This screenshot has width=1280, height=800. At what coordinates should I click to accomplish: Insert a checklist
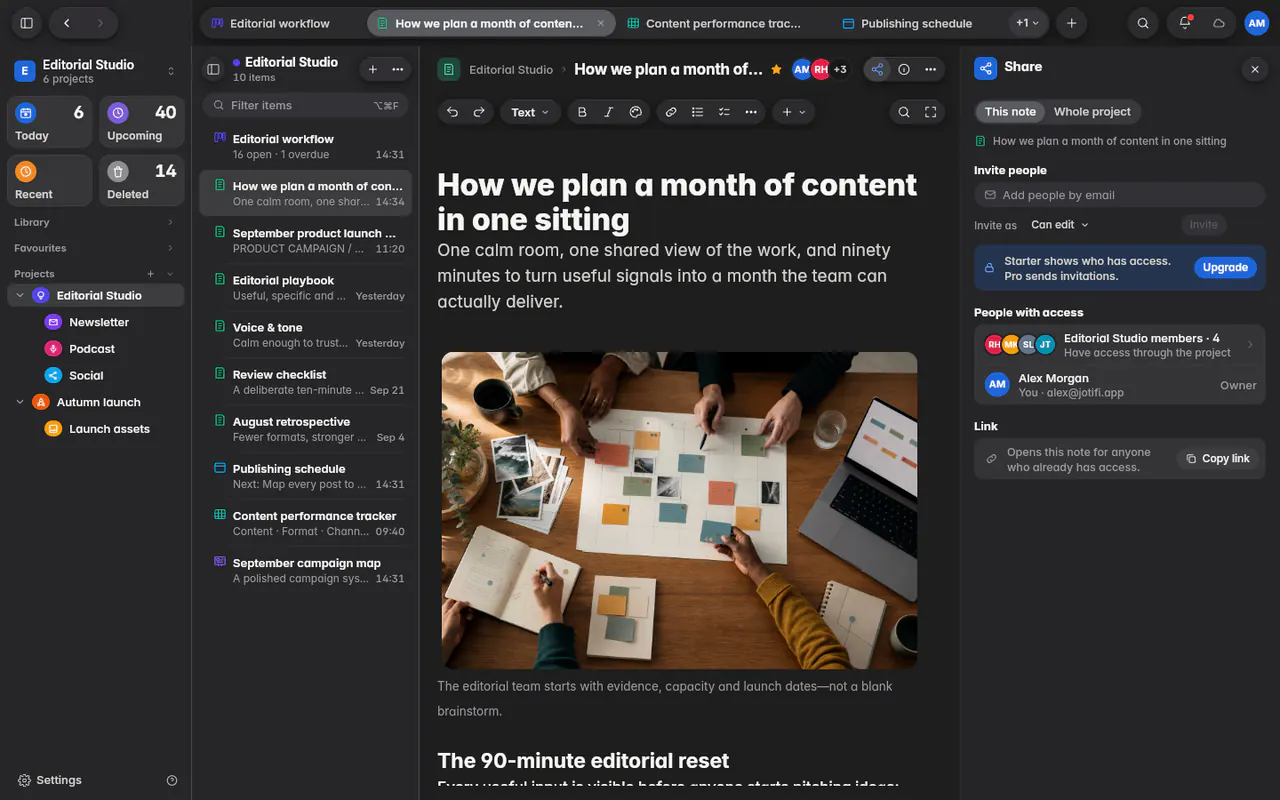point(724,112)
